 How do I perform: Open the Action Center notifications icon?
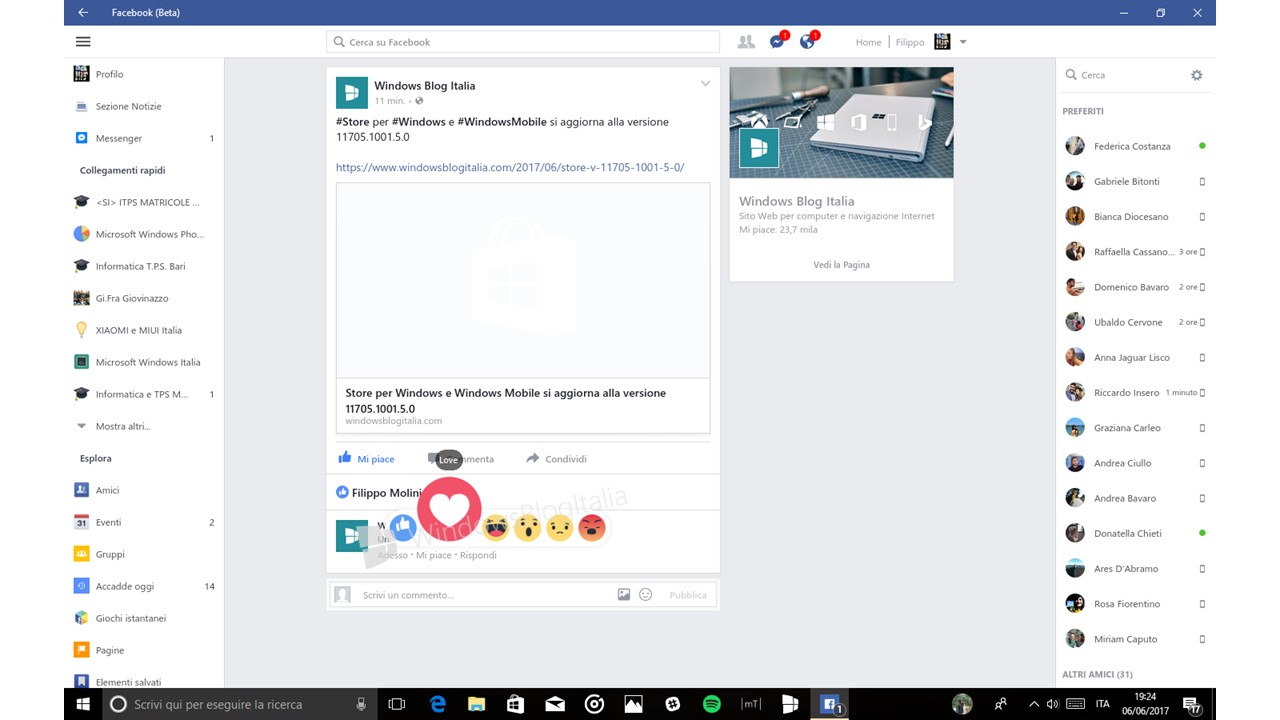tap(1191, 704)
